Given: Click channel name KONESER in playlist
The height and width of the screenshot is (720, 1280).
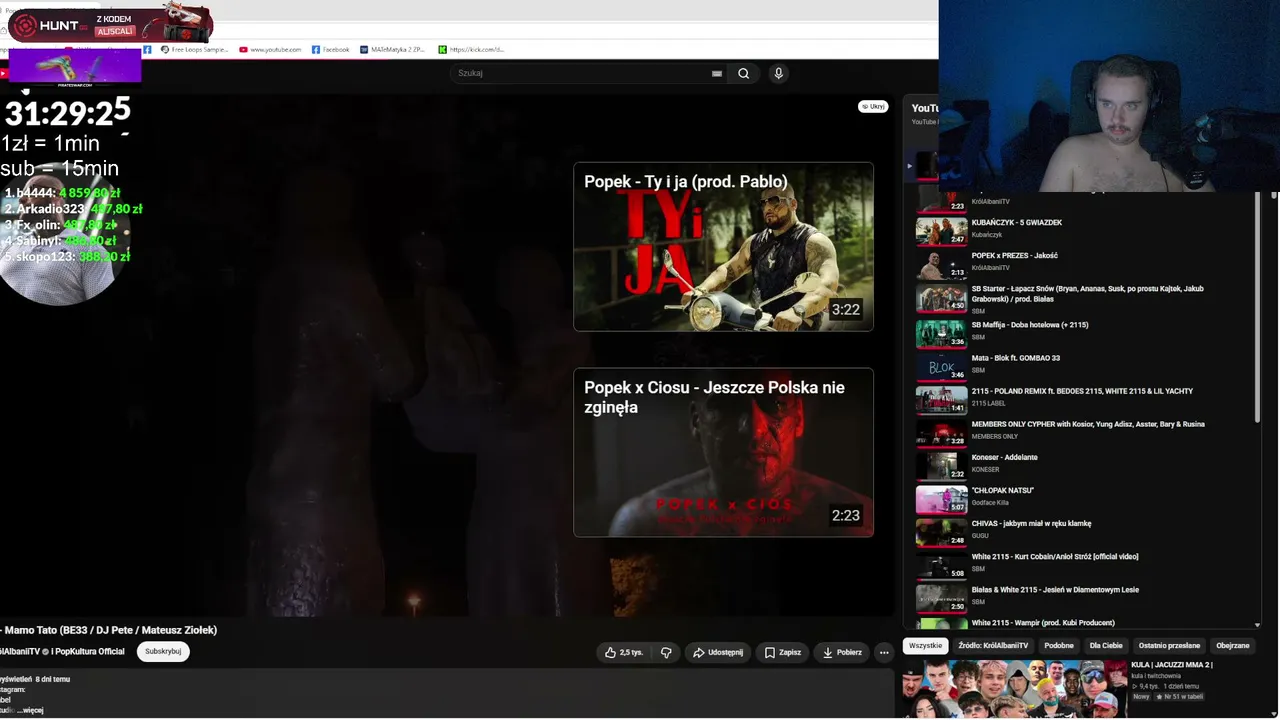Looking at the screenshot, I should coord(985,469).
